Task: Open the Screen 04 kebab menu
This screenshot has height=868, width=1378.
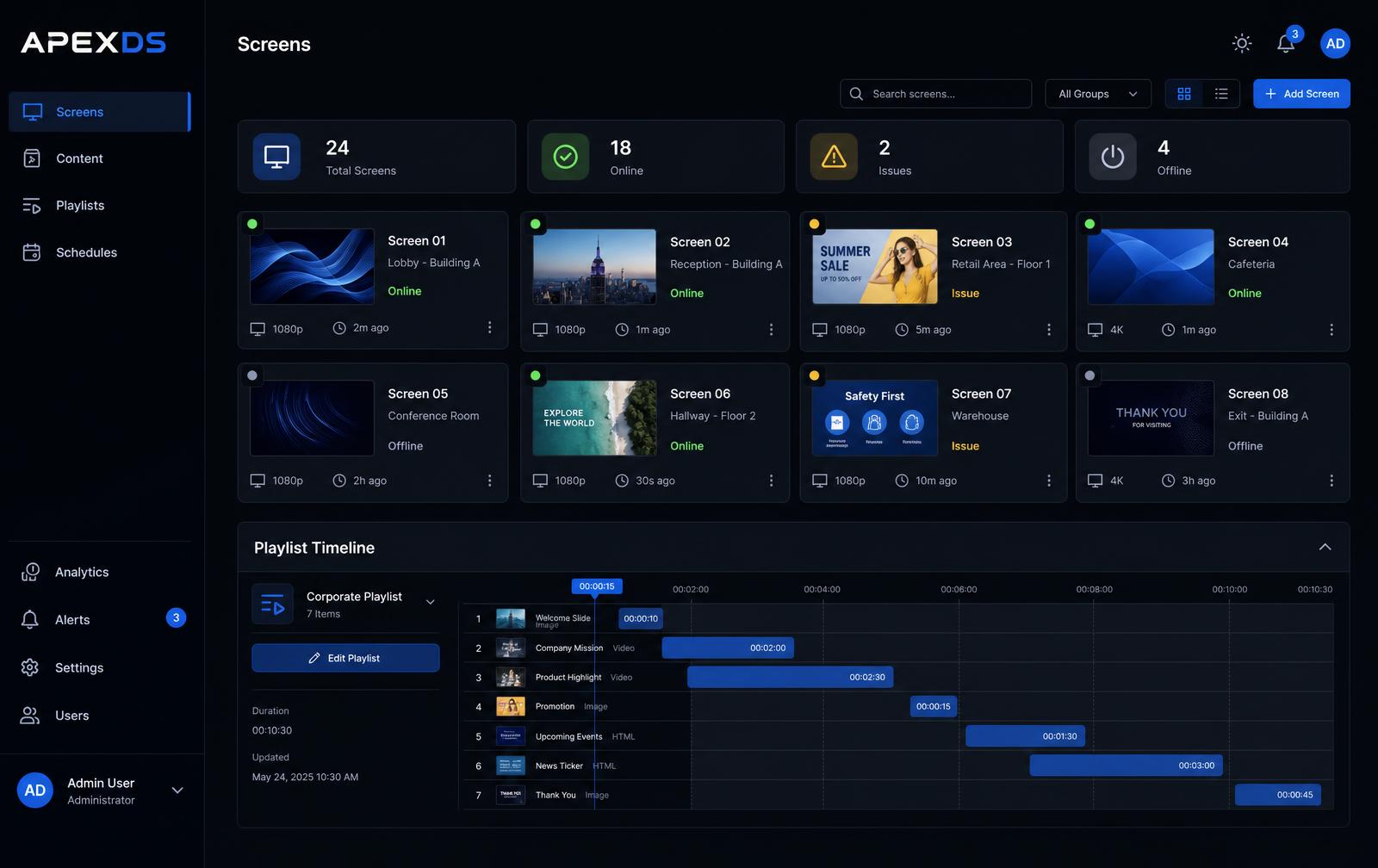Action: click(1331, 330)
